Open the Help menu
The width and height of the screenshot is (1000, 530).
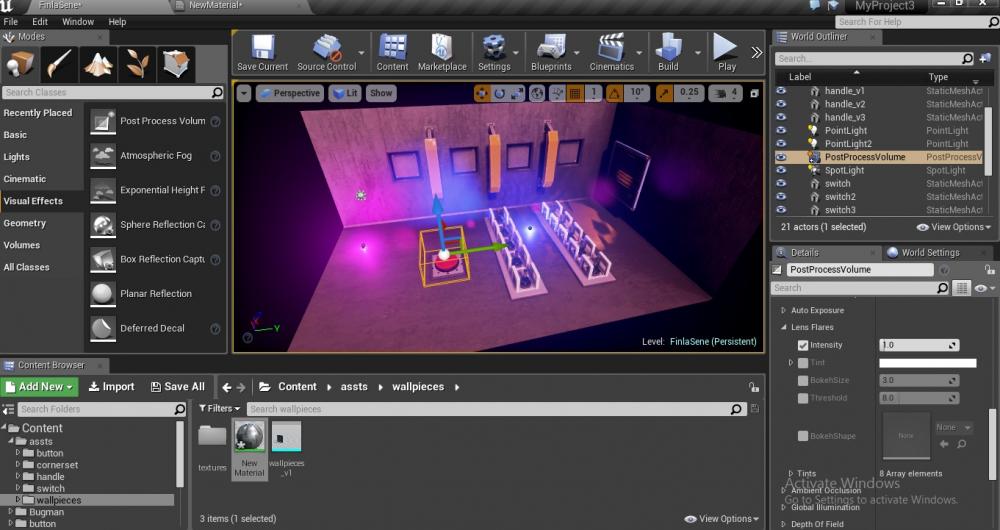tap(117, 22)
